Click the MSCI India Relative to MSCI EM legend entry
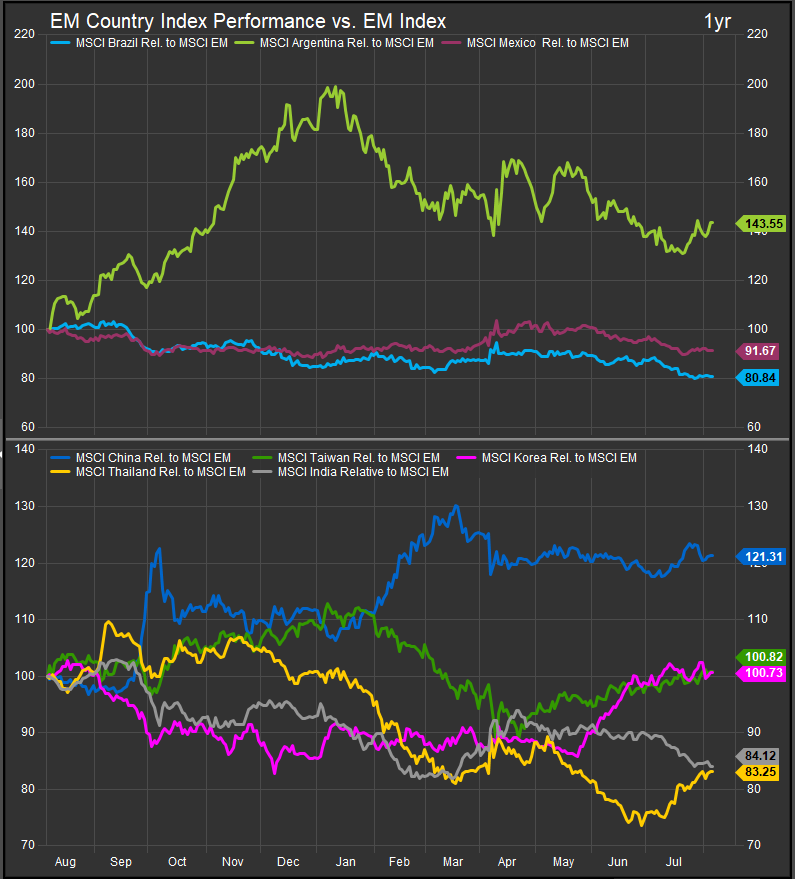Screen dimensions: 795x879 point(350,472)
